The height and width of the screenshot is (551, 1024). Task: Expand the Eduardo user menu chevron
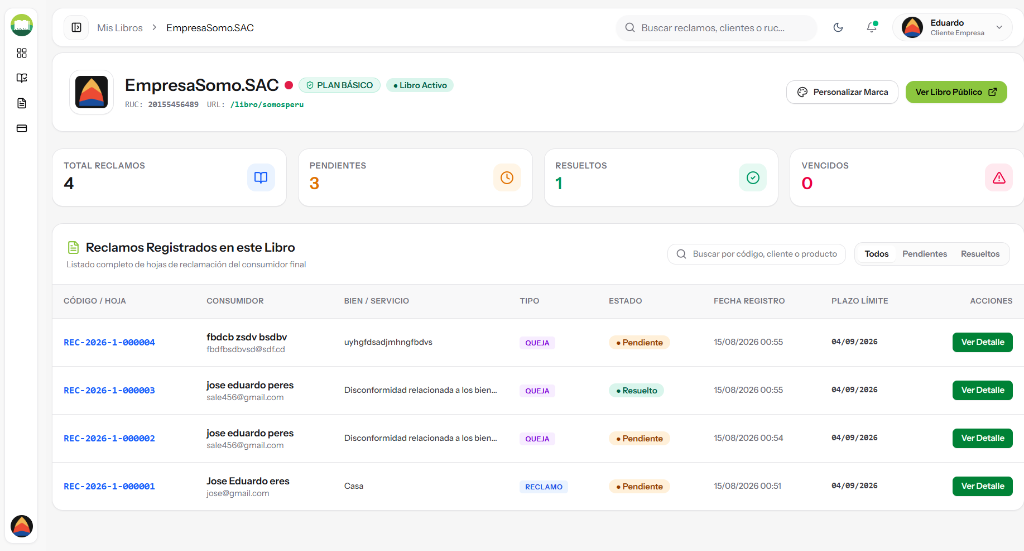click(999, 27)
